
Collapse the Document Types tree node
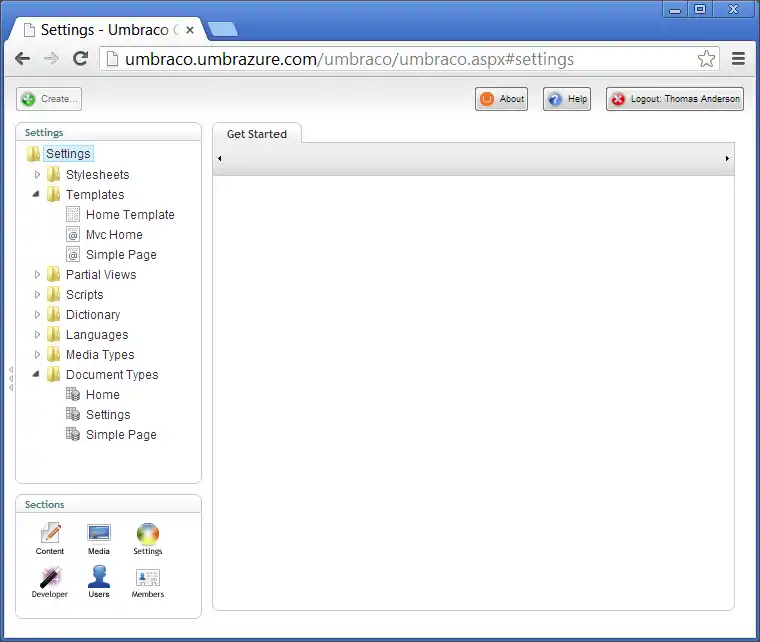point(36,374)
